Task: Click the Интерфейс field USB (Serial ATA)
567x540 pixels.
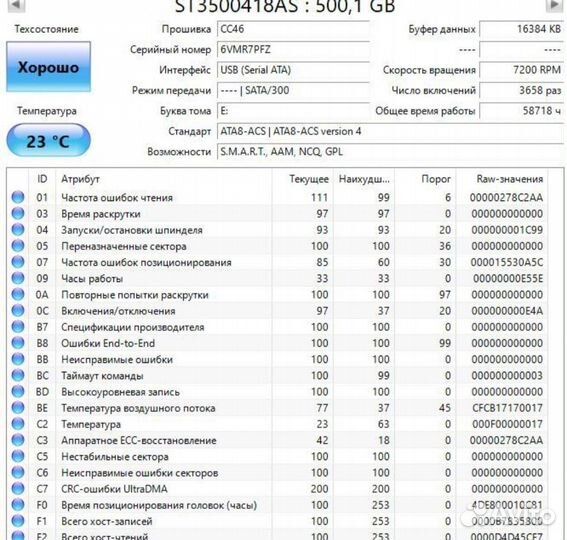Action: click(293, 70)
